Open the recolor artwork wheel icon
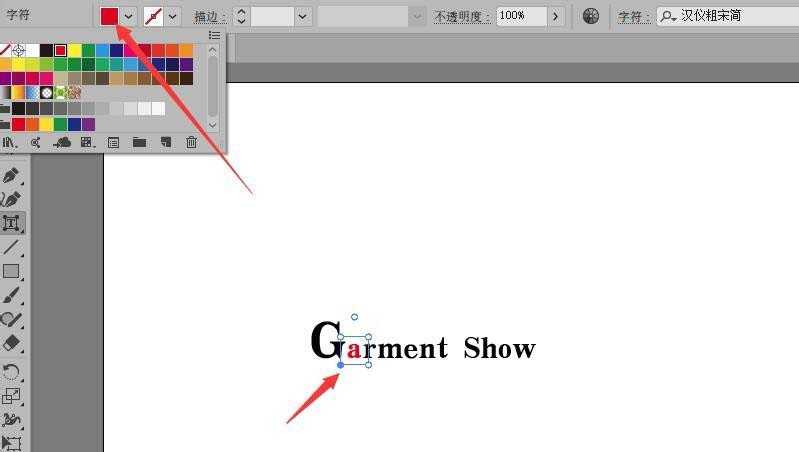Screen dimensions: 799x452 click(x=591, y=16)
